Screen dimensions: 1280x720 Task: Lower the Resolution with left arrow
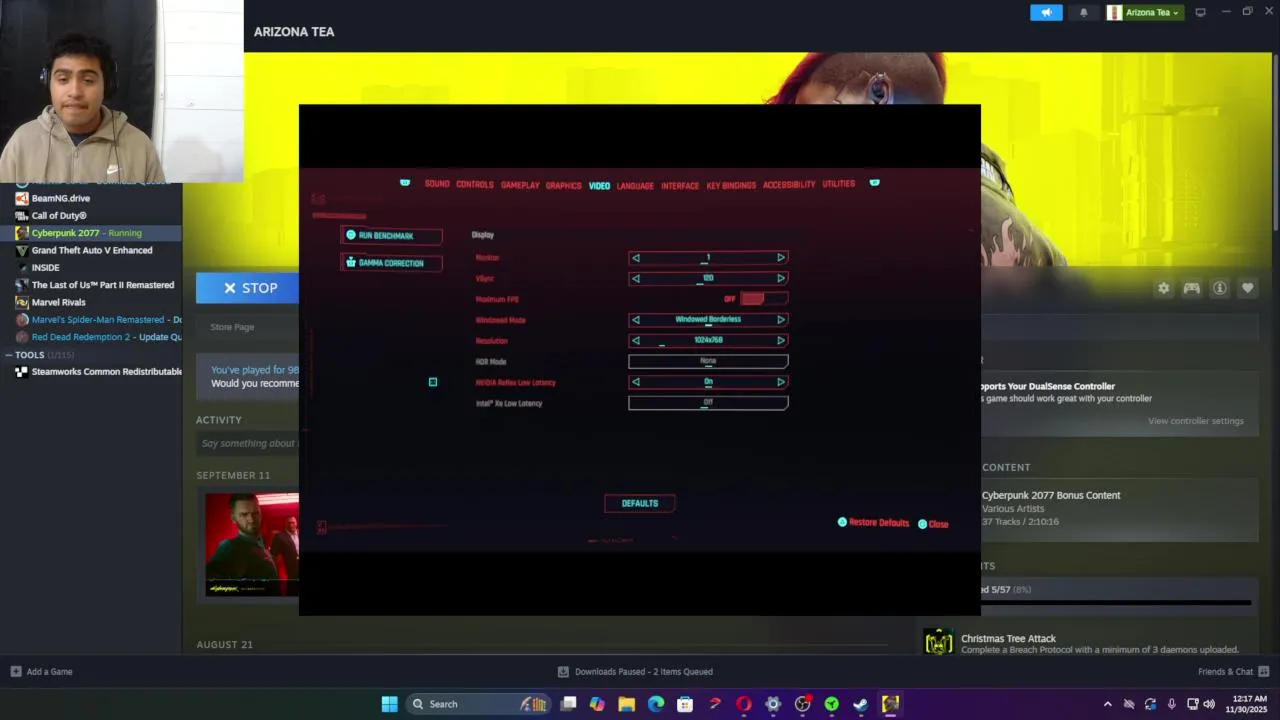pos(635,340)
